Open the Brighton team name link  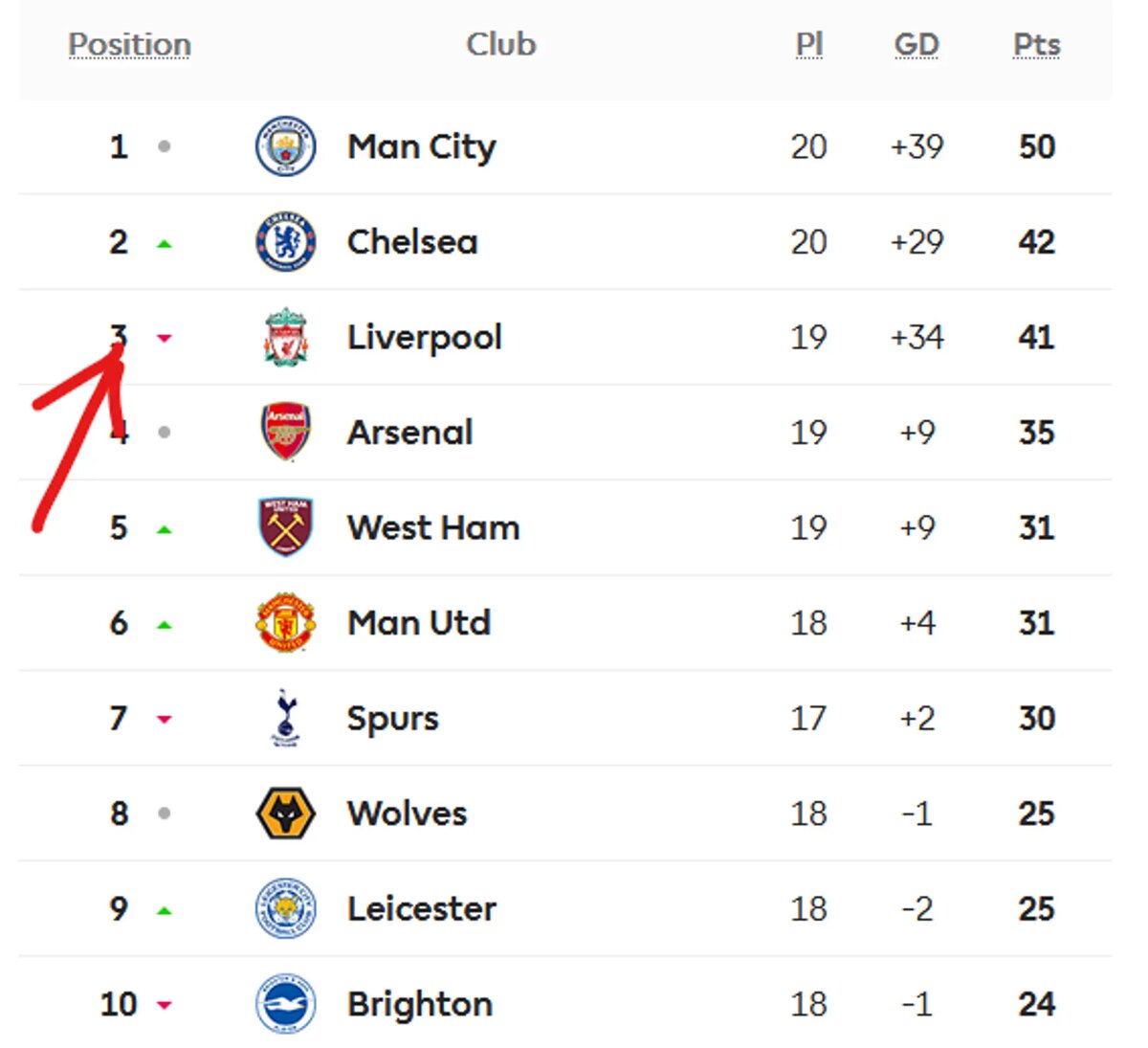(x=420, y=1004)
